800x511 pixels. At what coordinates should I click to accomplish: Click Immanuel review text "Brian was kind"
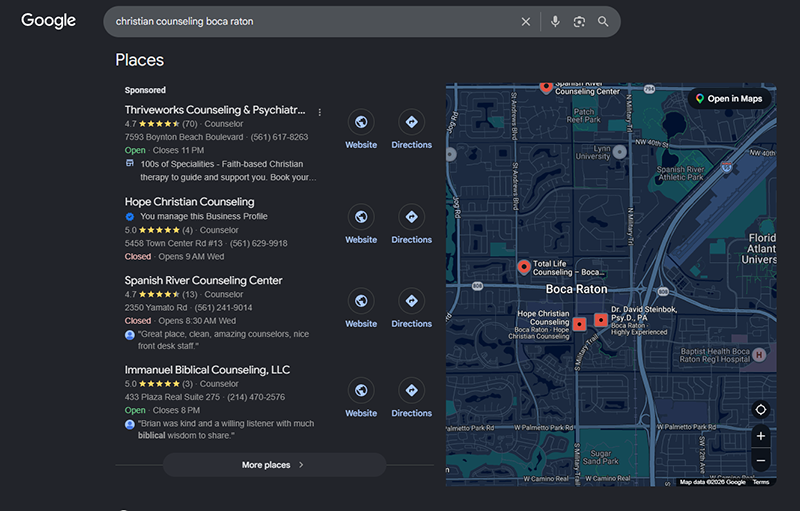click(x=226, y=429)
